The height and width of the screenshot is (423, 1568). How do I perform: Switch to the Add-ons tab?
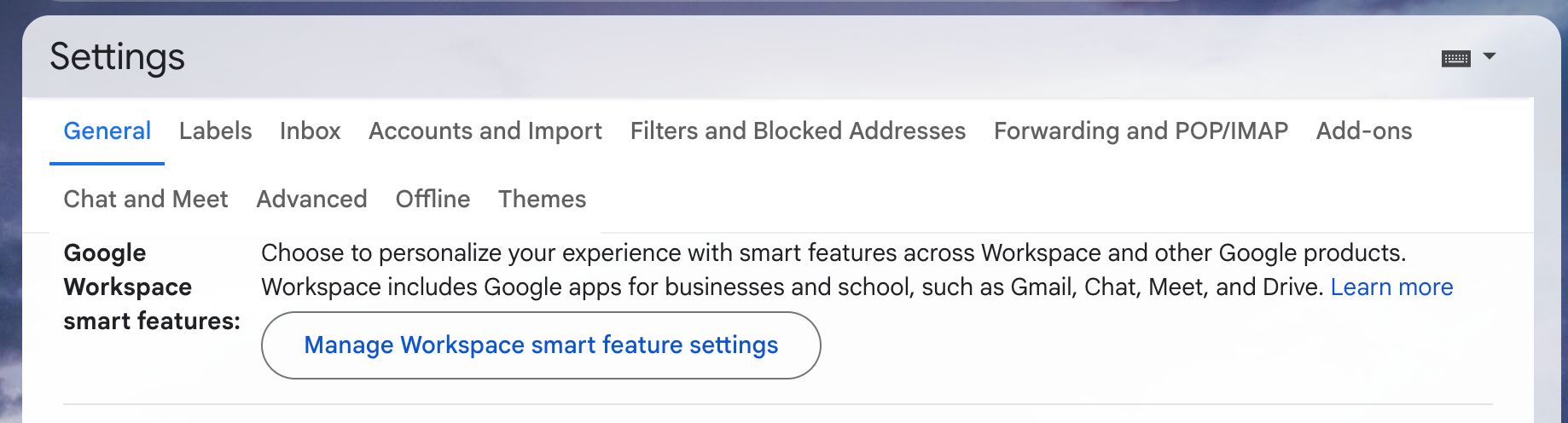point(1363,130)
